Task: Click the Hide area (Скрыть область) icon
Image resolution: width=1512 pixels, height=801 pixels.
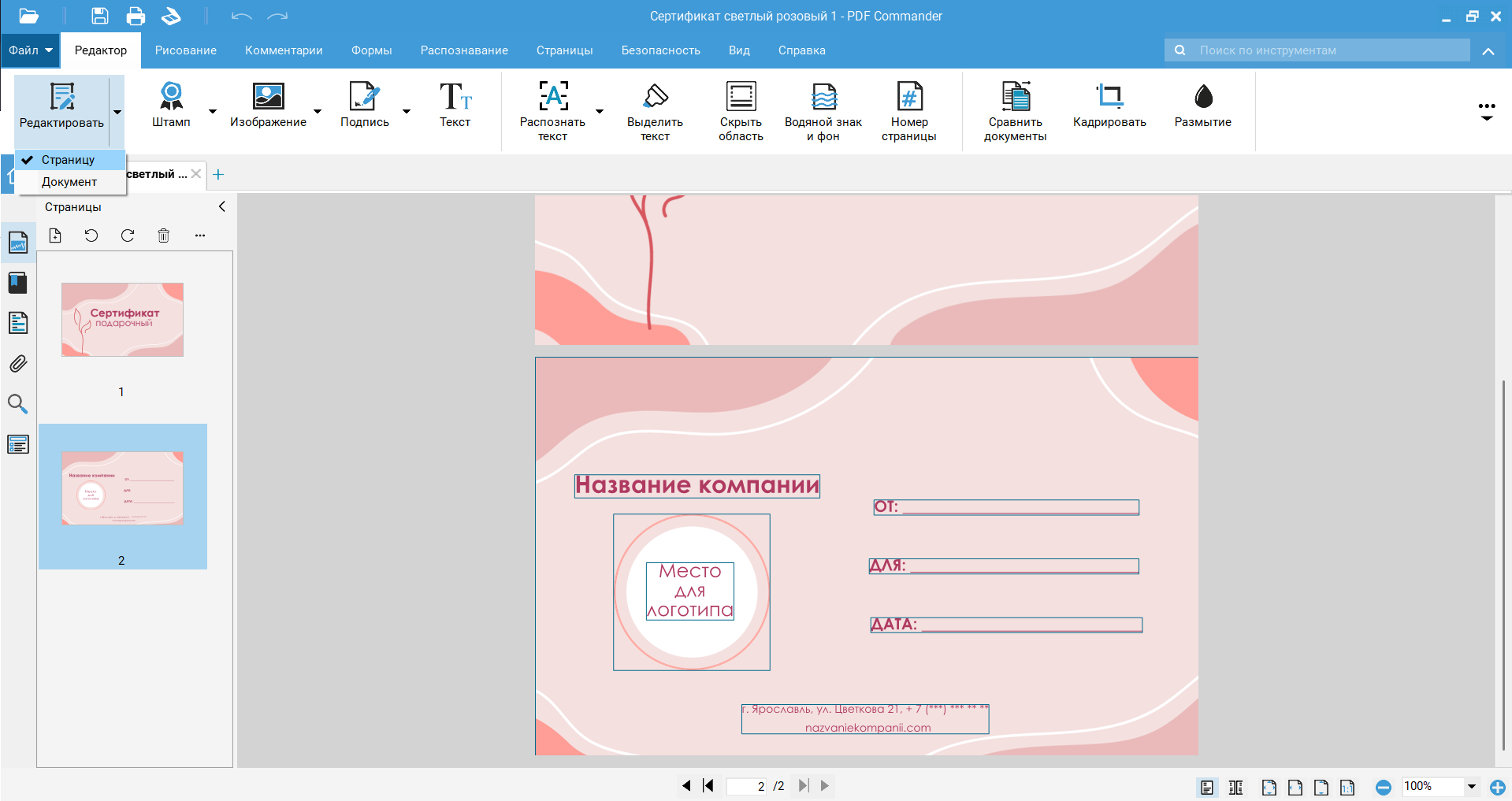Action: (x=740, y=97)
